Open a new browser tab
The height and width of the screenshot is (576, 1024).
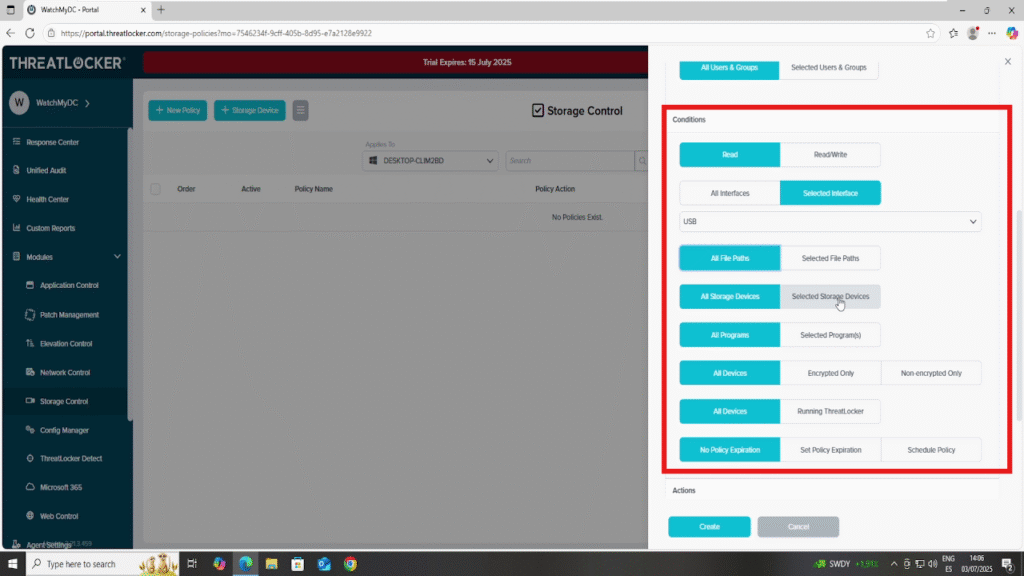161,10
